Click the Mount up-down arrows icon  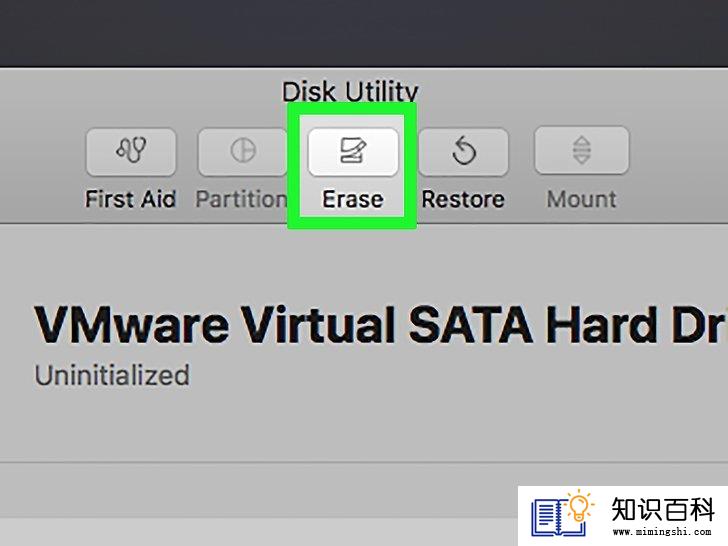pos(582,151)
